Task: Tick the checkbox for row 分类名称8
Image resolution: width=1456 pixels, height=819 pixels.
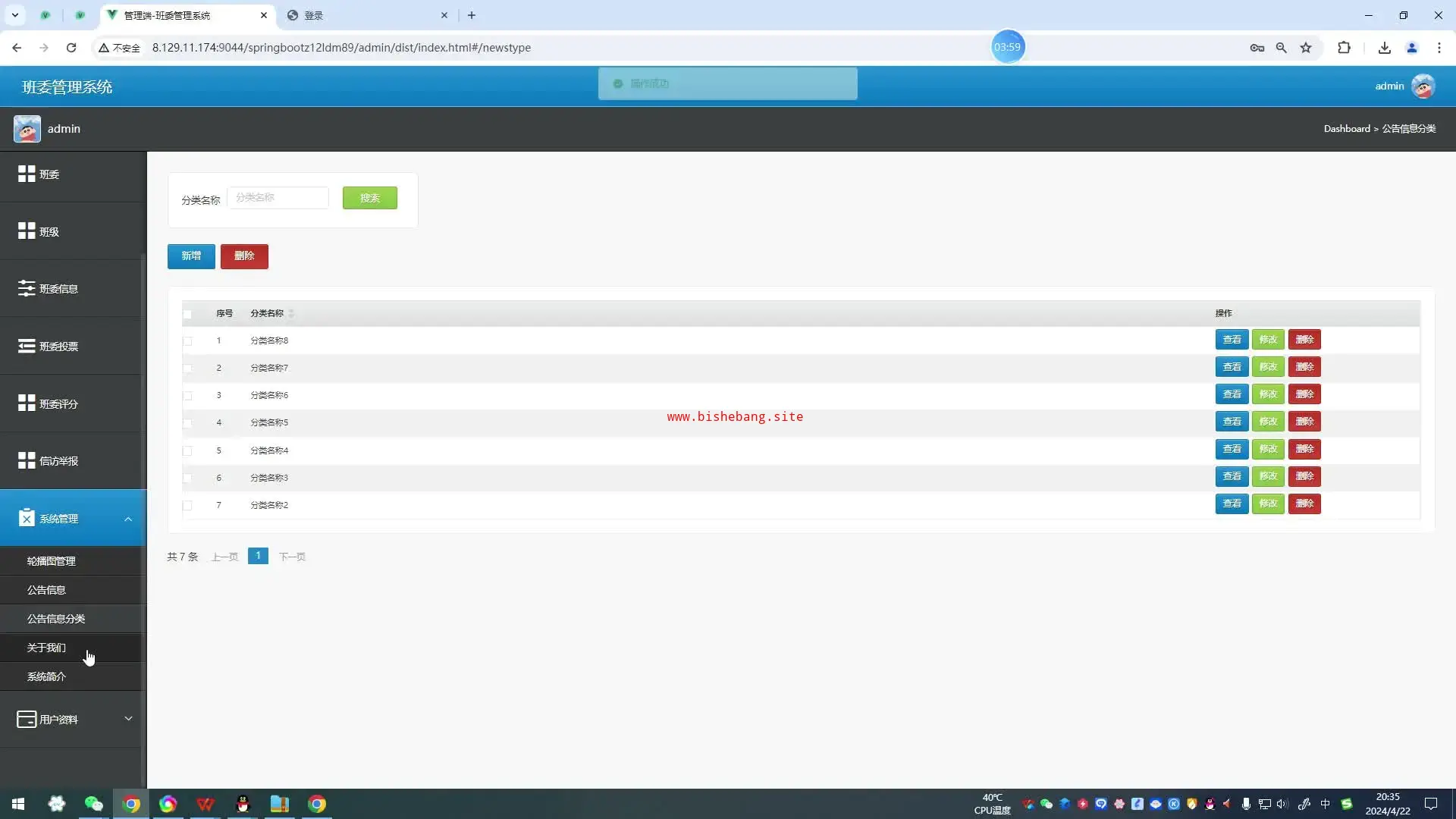Action: point(187,341)
